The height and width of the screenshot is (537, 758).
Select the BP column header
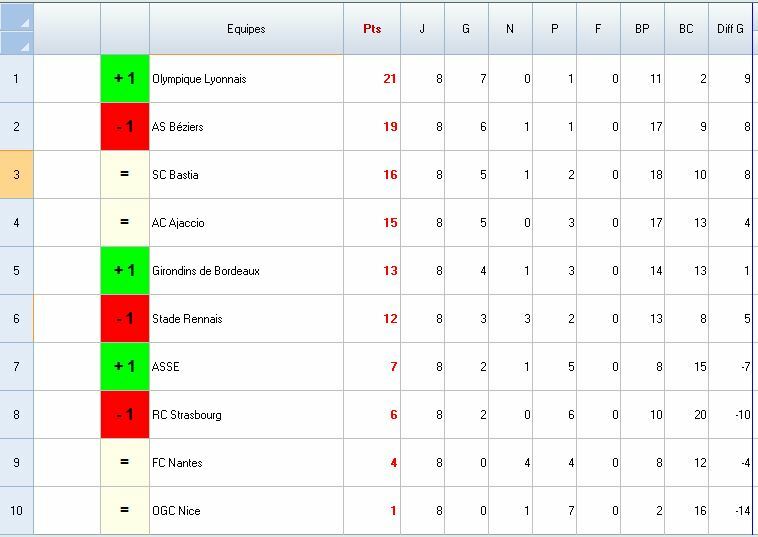click(642, 29)
